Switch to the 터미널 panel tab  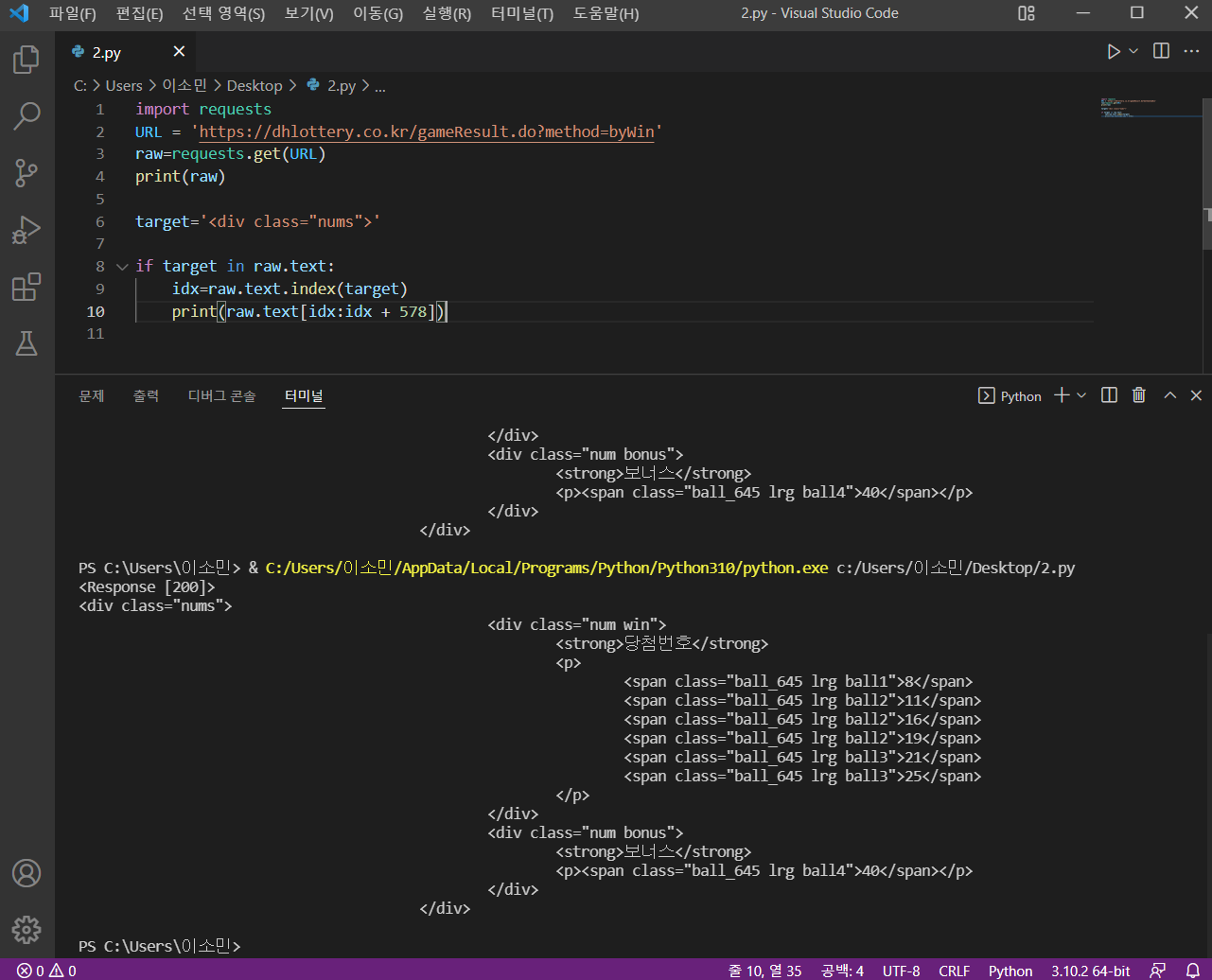click(304, 395)
